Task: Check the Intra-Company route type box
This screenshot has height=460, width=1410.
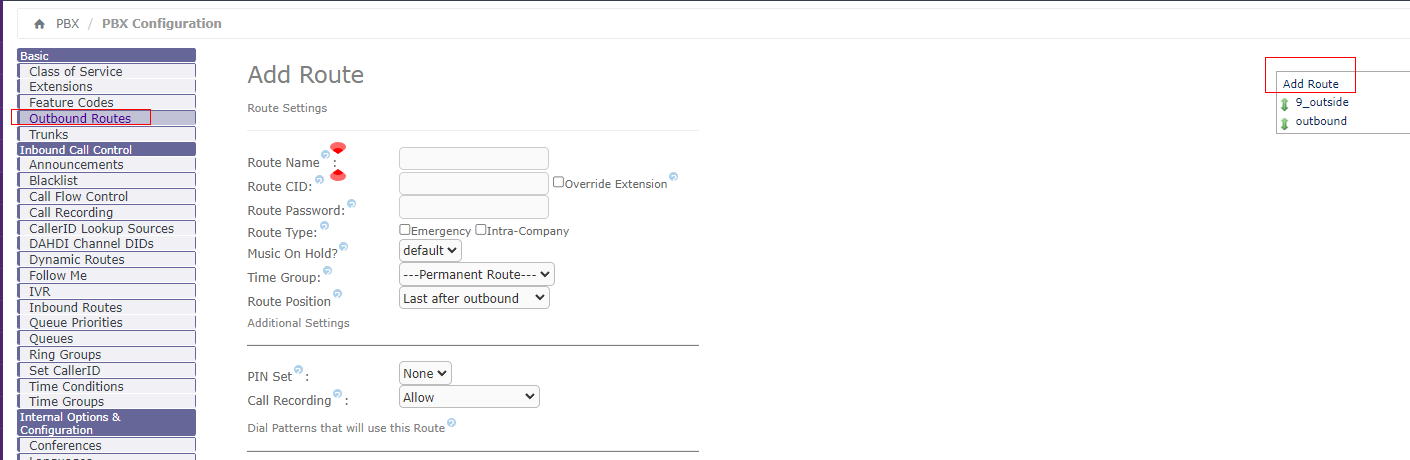Action: click(481, 230)
